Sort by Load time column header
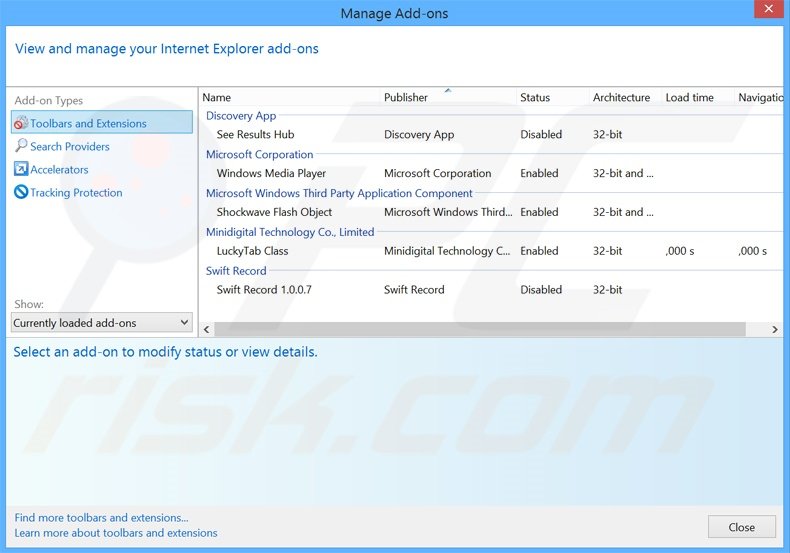 click(x=698, y=97)
